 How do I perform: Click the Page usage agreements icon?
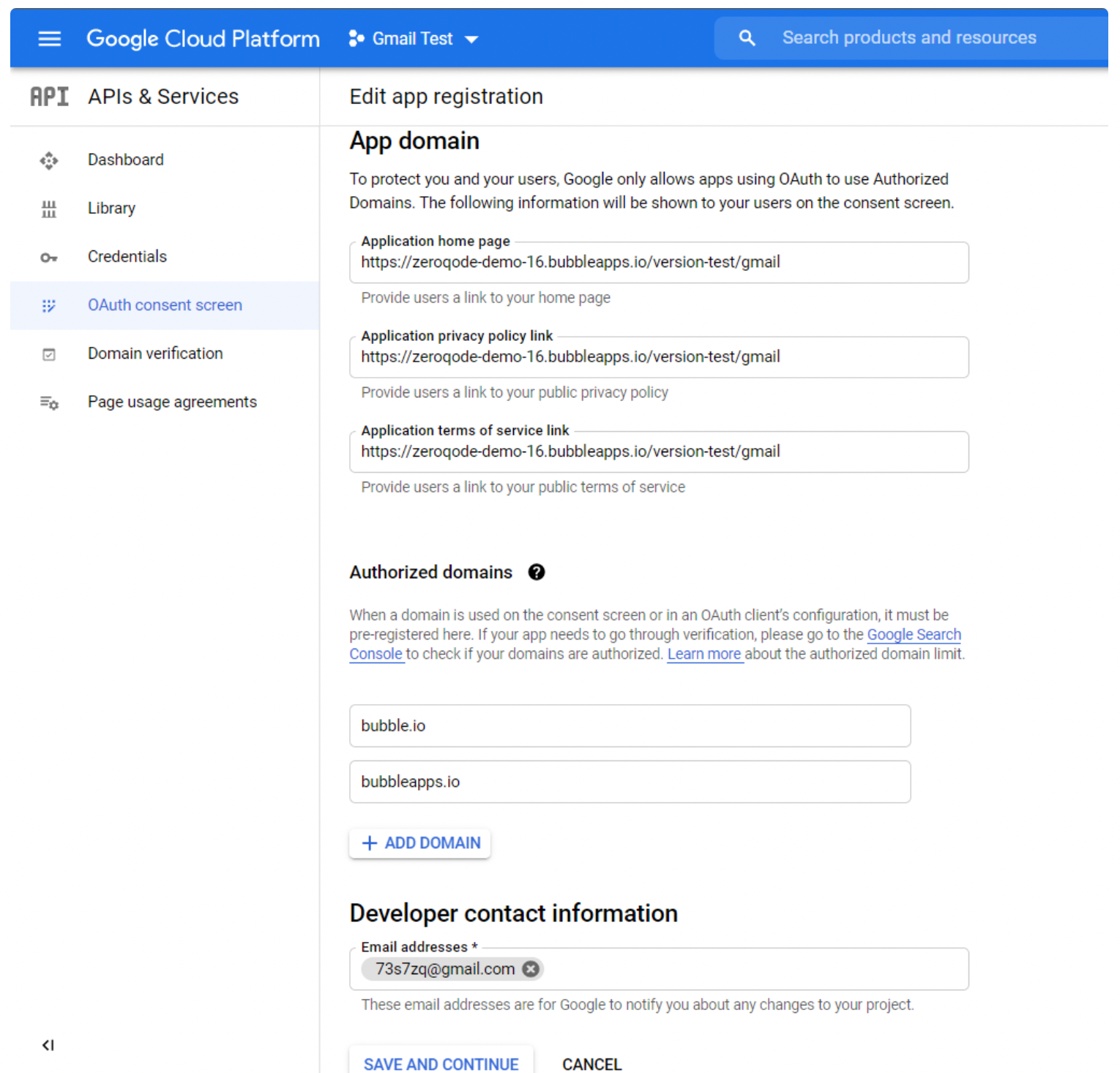click(49, 403)
